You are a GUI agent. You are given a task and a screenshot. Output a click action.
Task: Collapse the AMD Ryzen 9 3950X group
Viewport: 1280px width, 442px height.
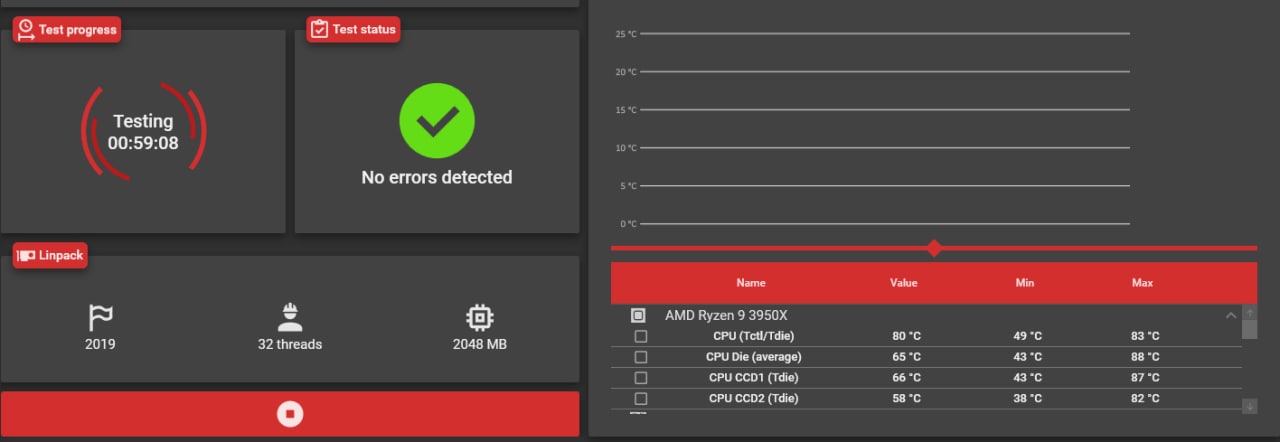click(x=1230, y=315)
